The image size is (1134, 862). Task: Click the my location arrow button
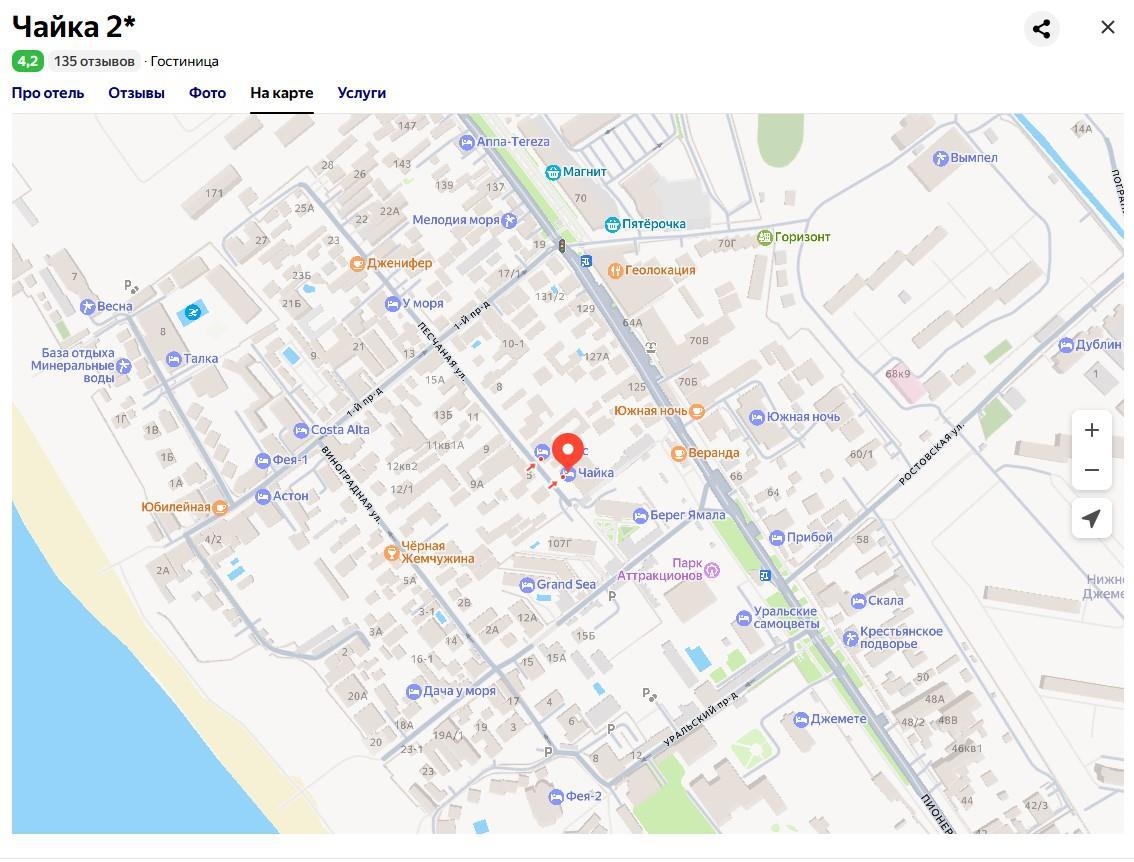point(1091,518)
